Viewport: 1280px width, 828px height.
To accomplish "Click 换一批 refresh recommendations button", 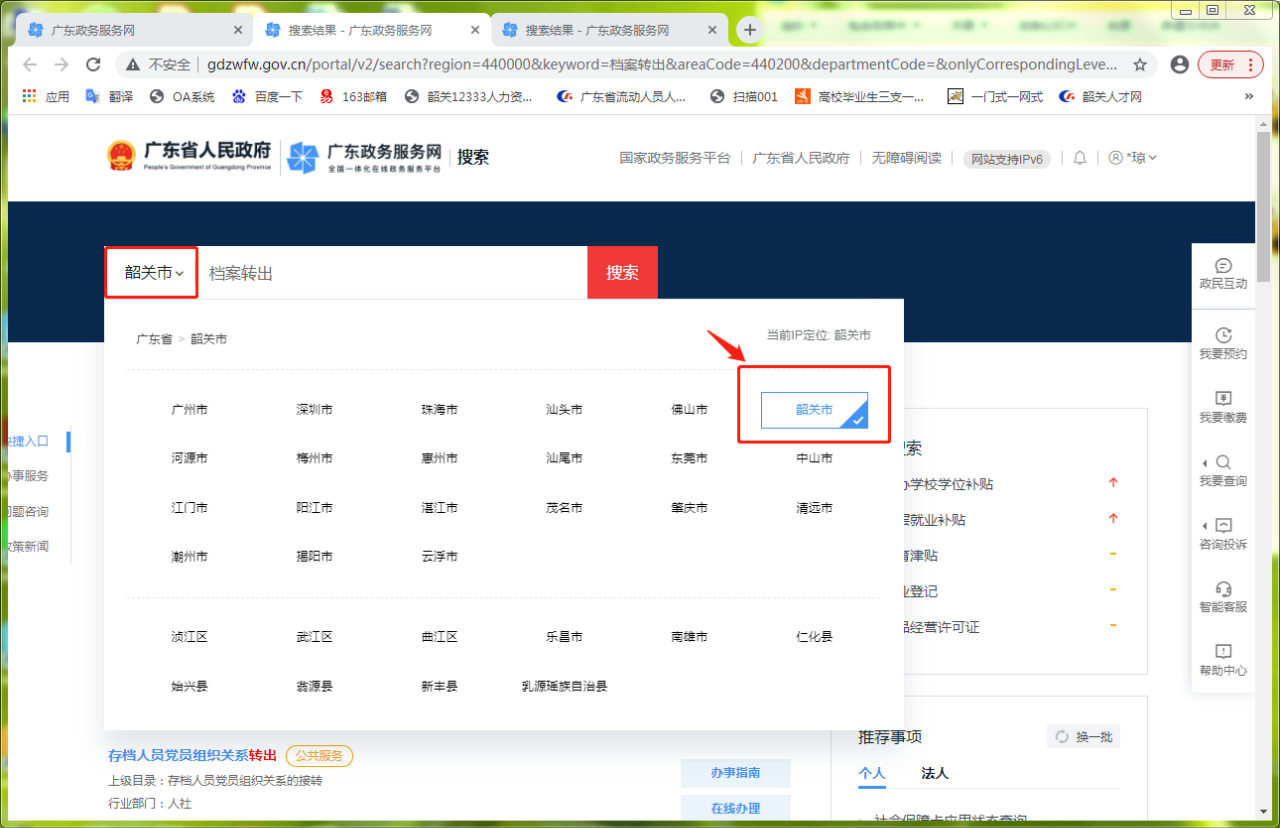I will tap(1083, 737).
